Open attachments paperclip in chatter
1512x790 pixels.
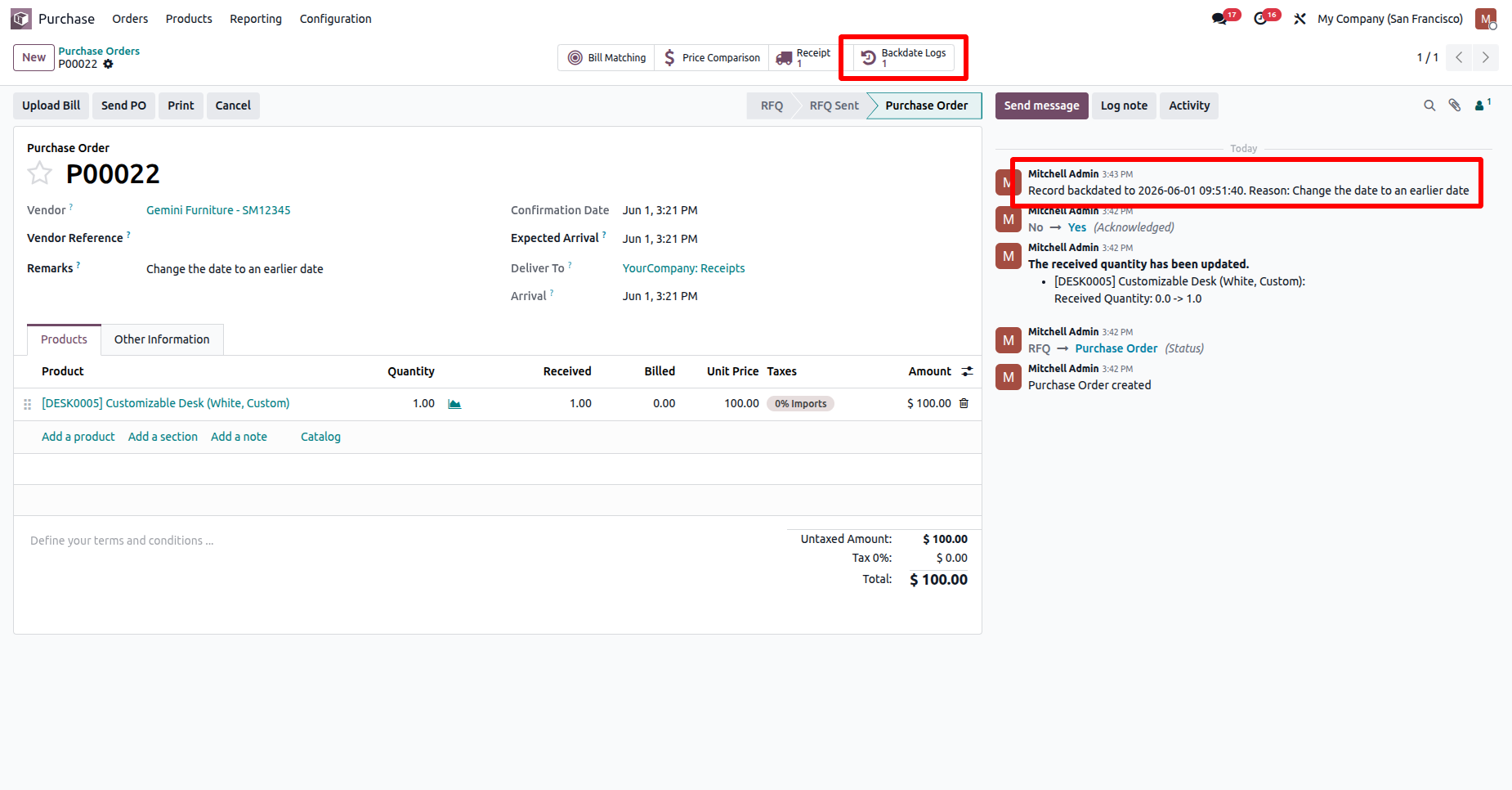(x=1455, y=105)
